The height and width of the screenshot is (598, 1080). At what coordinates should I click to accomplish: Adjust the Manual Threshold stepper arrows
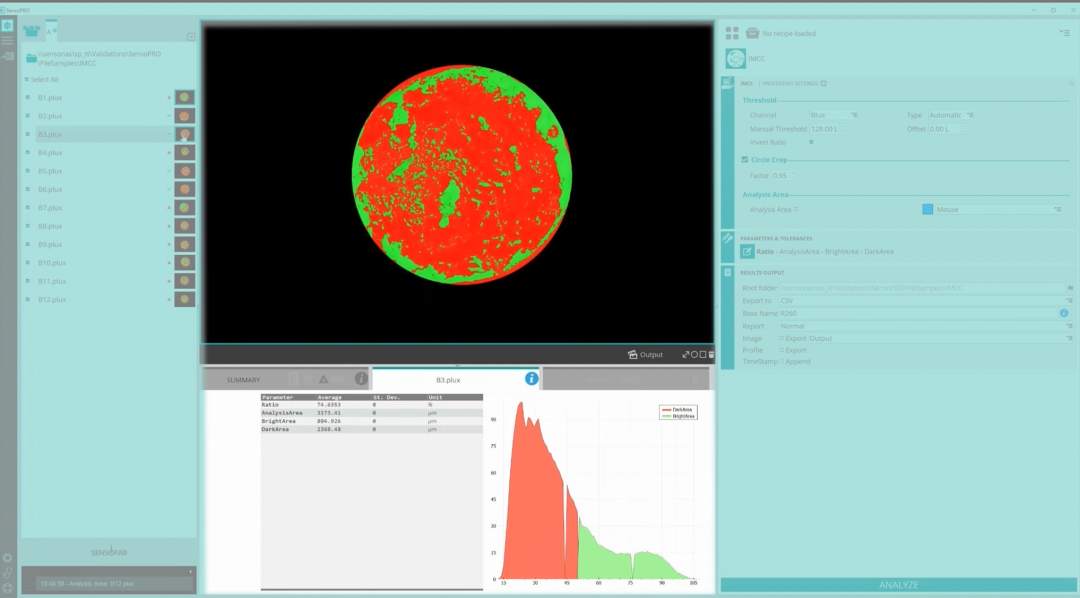842,129
